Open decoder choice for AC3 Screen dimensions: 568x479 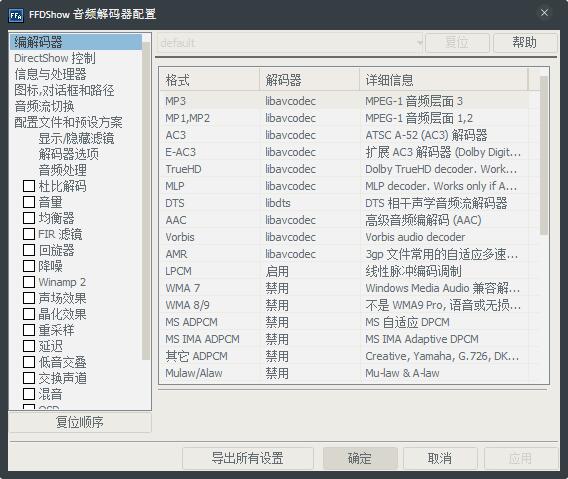coord(310,135)
